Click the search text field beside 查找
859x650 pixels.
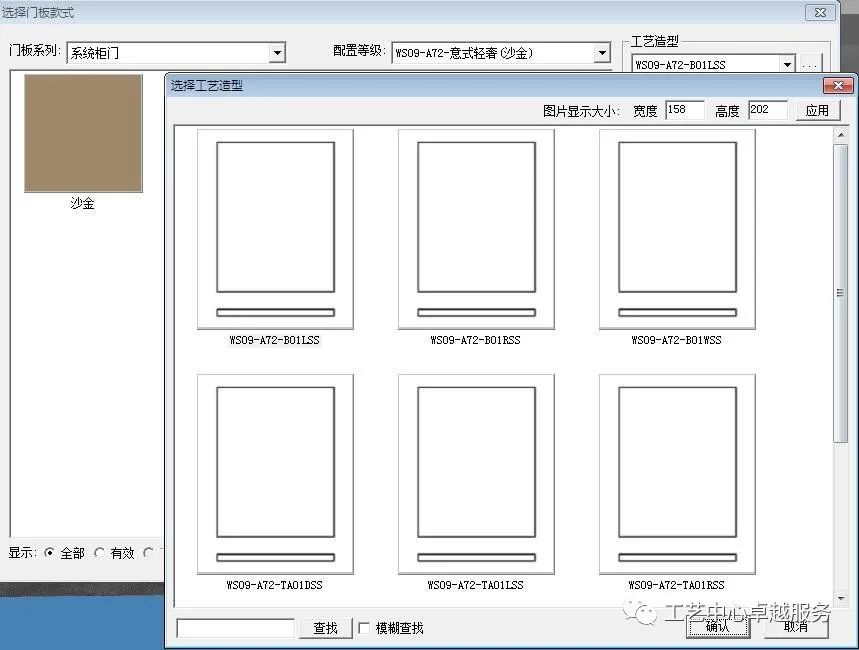pos(235,627)
